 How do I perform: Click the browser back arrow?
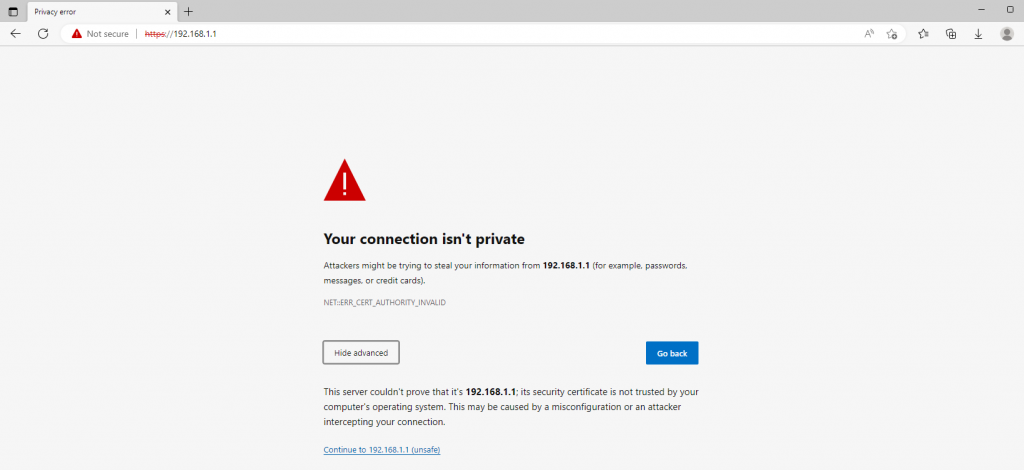[x=16, y=34]
